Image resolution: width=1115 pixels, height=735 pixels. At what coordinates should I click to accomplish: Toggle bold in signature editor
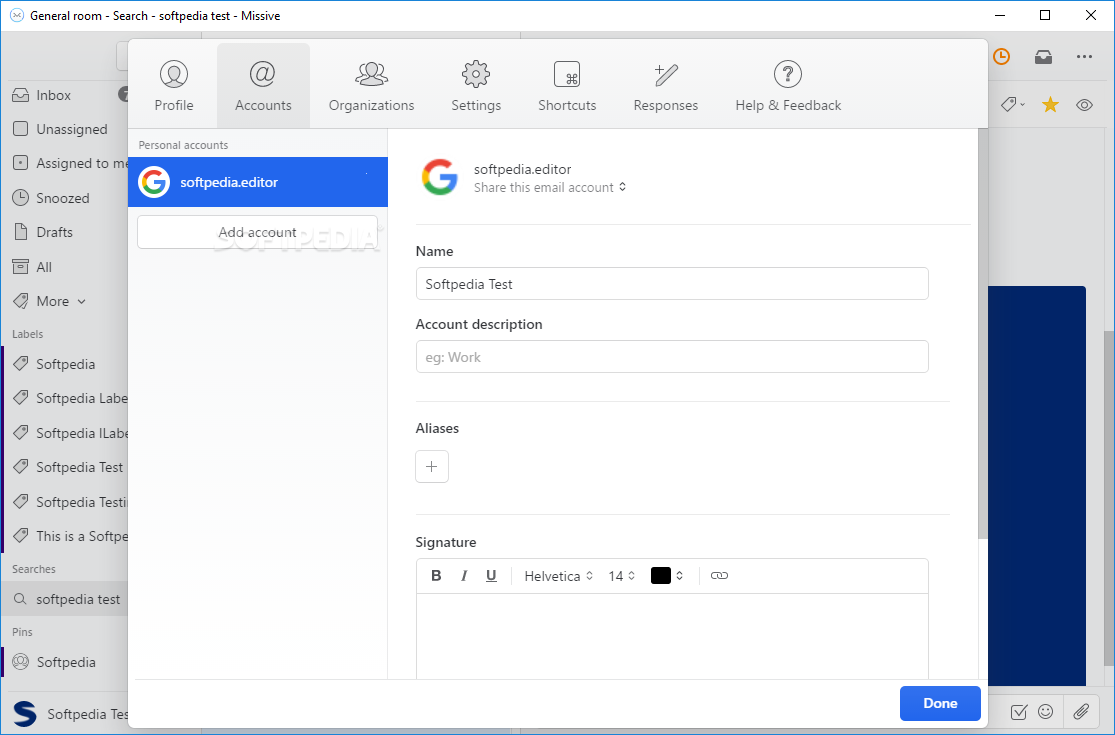click(x=436, y=576)
